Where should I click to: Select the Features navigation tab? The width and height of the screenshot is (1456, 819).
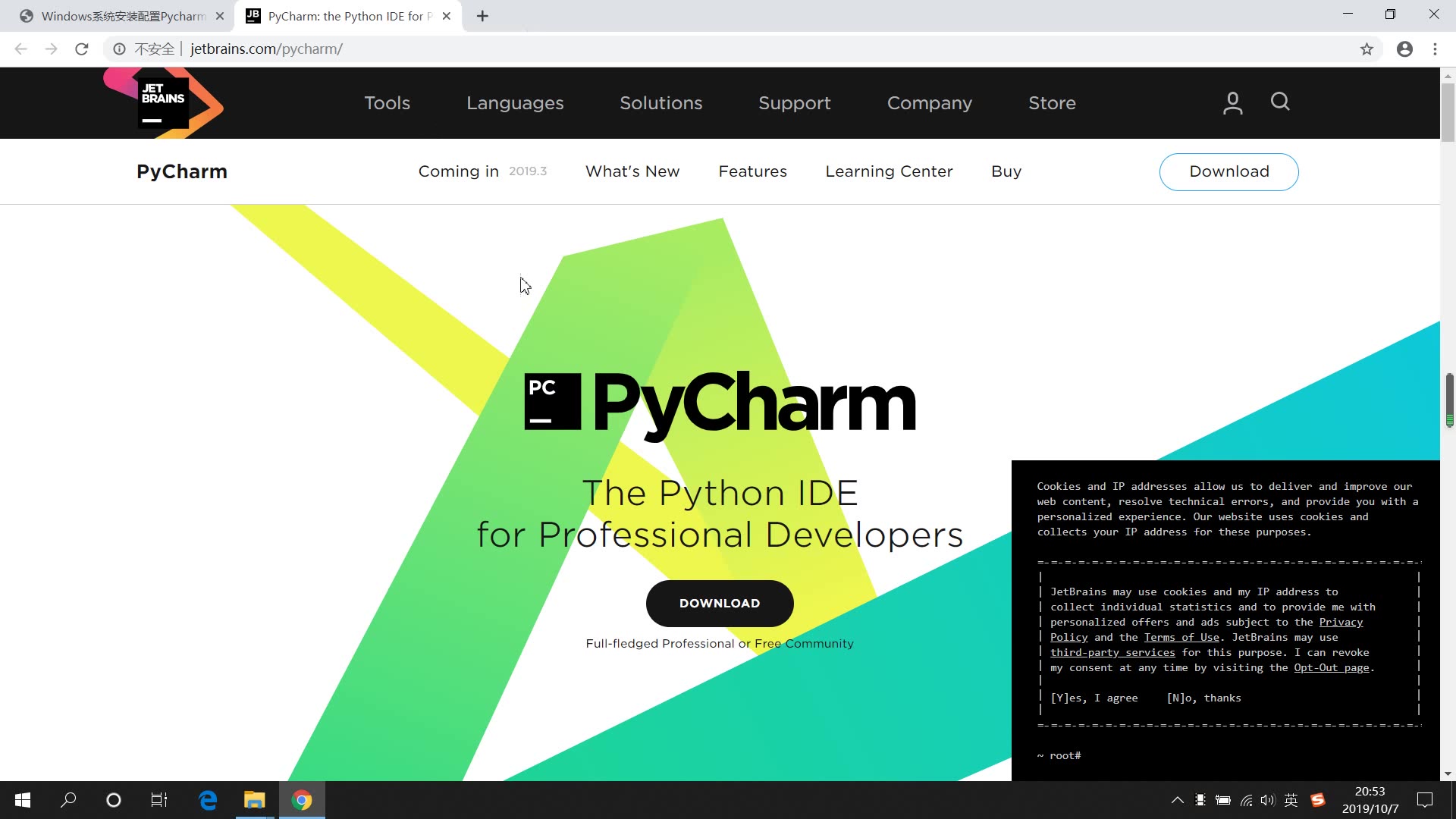click(753, 171)
